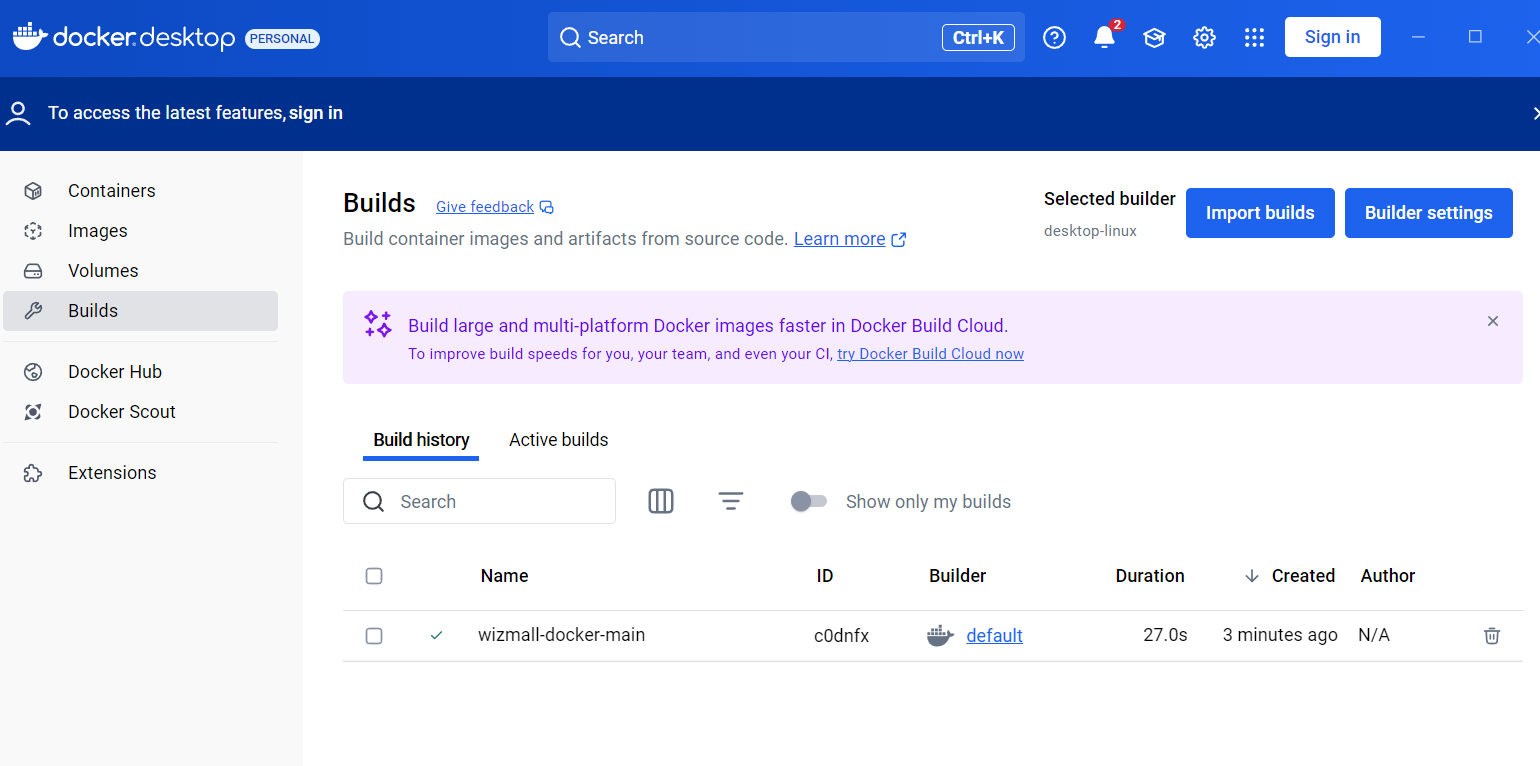Open Volumes in the sidebar
The height and width of the screenshot is (766, 1540).
pyautogui.click(x=141, y=271)
